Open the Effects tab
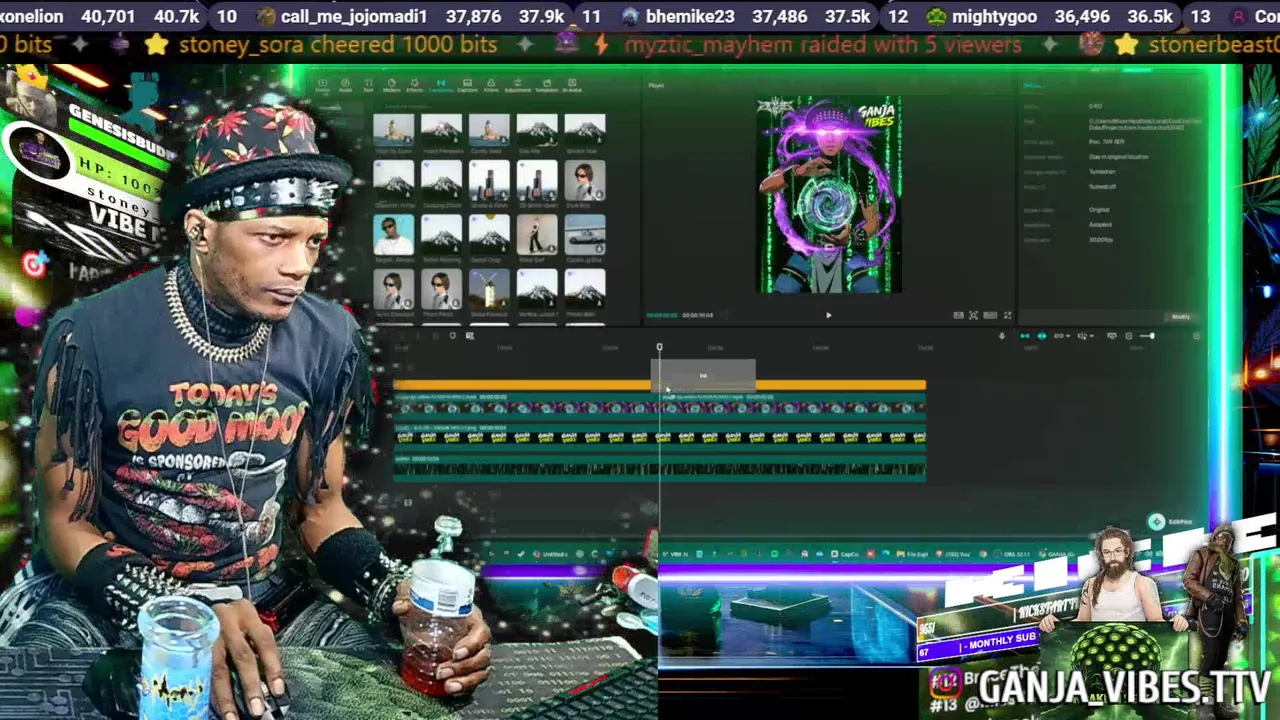 tap(415, 85)
